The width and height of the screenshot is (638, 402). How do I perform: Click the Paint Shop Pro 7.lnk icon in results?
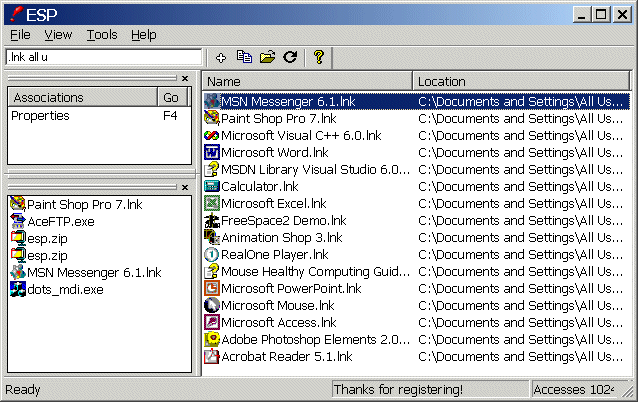(212, 118)
